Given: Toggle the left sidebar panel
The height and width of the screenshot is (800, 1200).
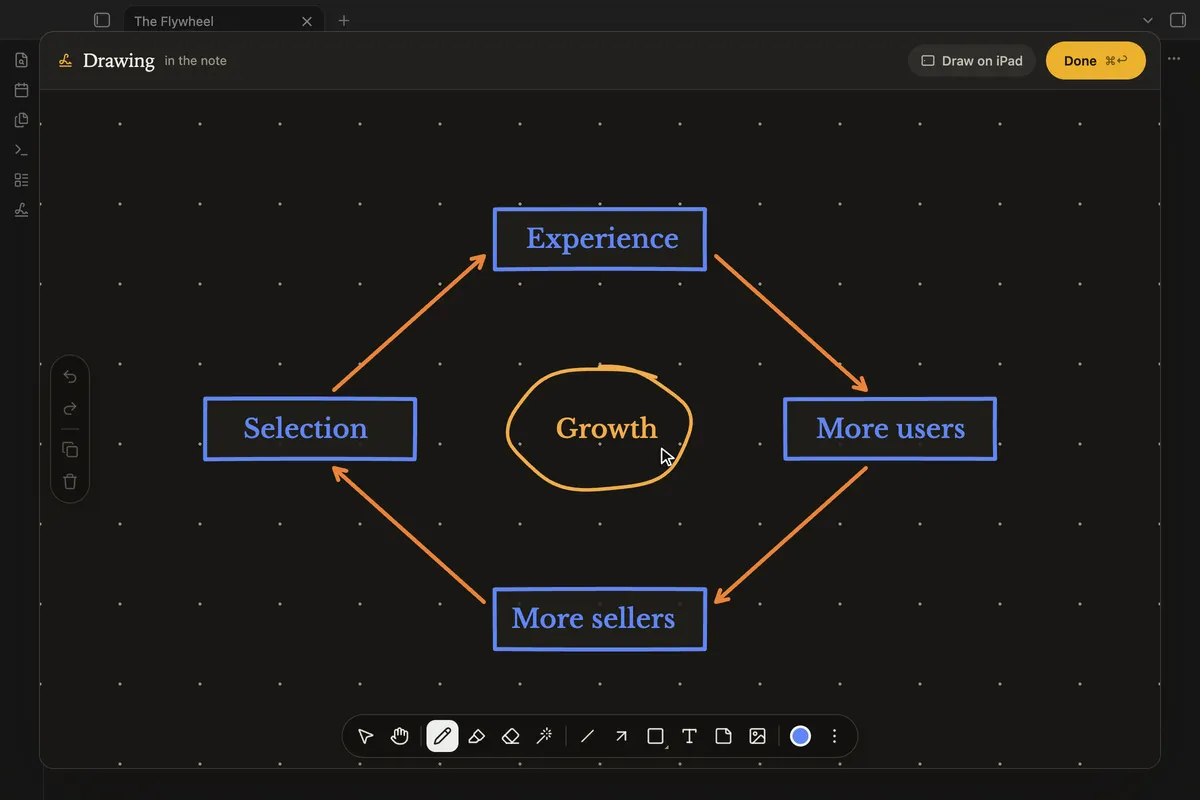Looking at the screenshot, I should (102, 20).
